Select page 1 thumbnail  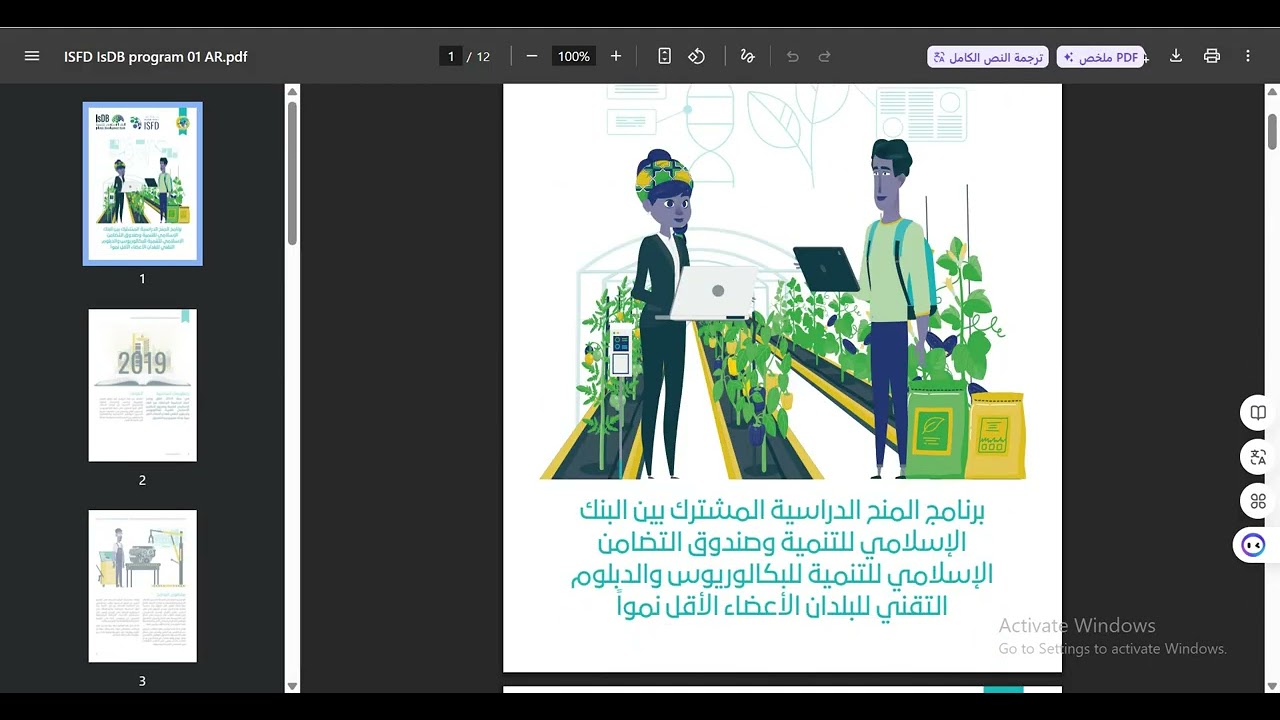click(142, 184)
